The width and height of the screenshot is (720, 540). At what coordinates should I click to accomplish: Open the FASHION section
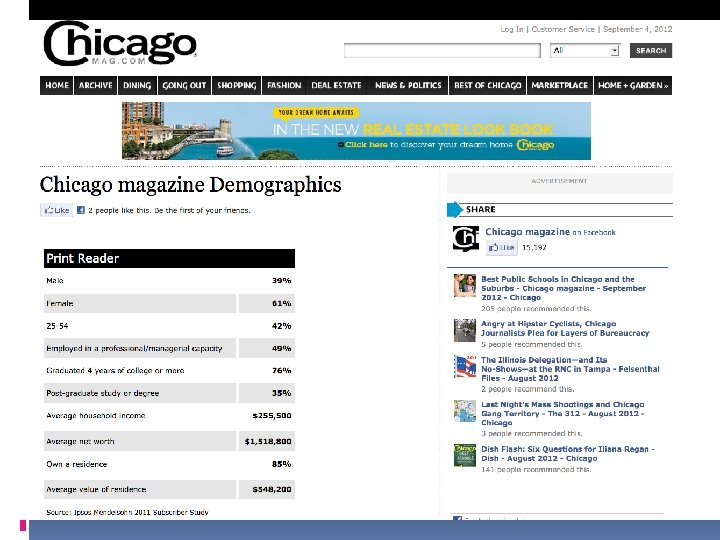point(284,85)
